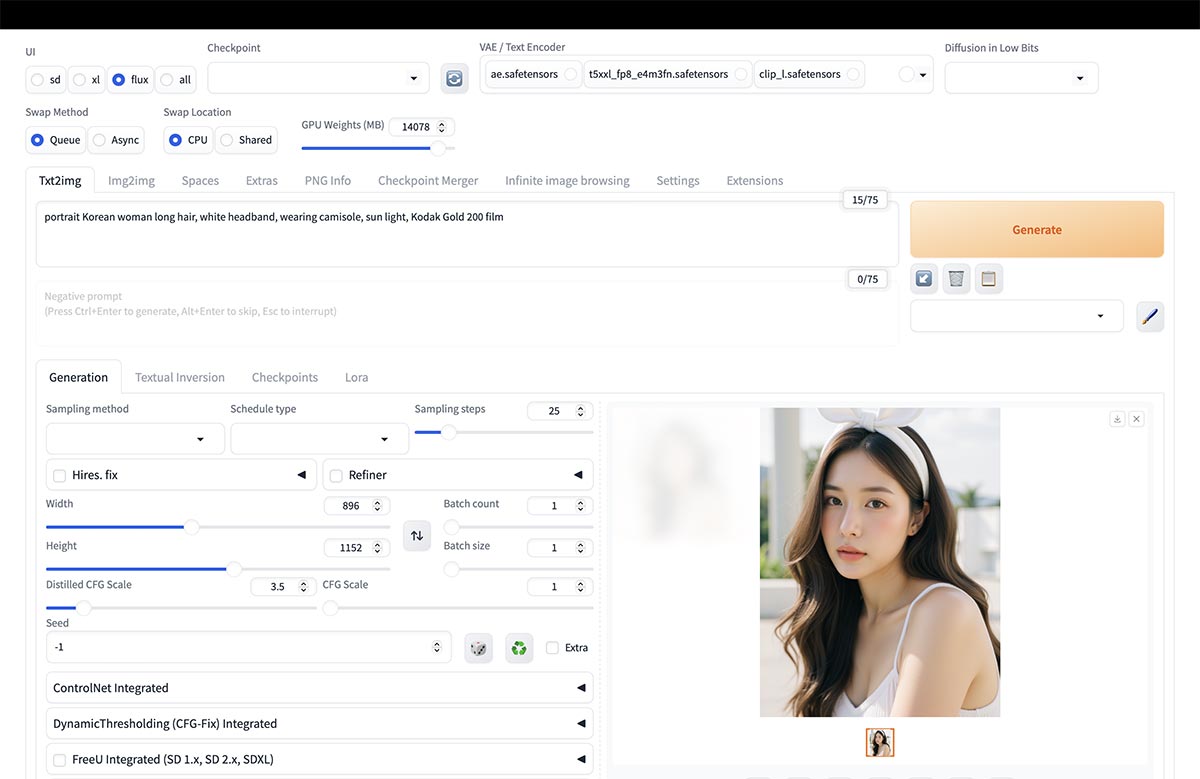
Task: Click the read generation parameters arrow icon
Action: (x=924, y=279)
